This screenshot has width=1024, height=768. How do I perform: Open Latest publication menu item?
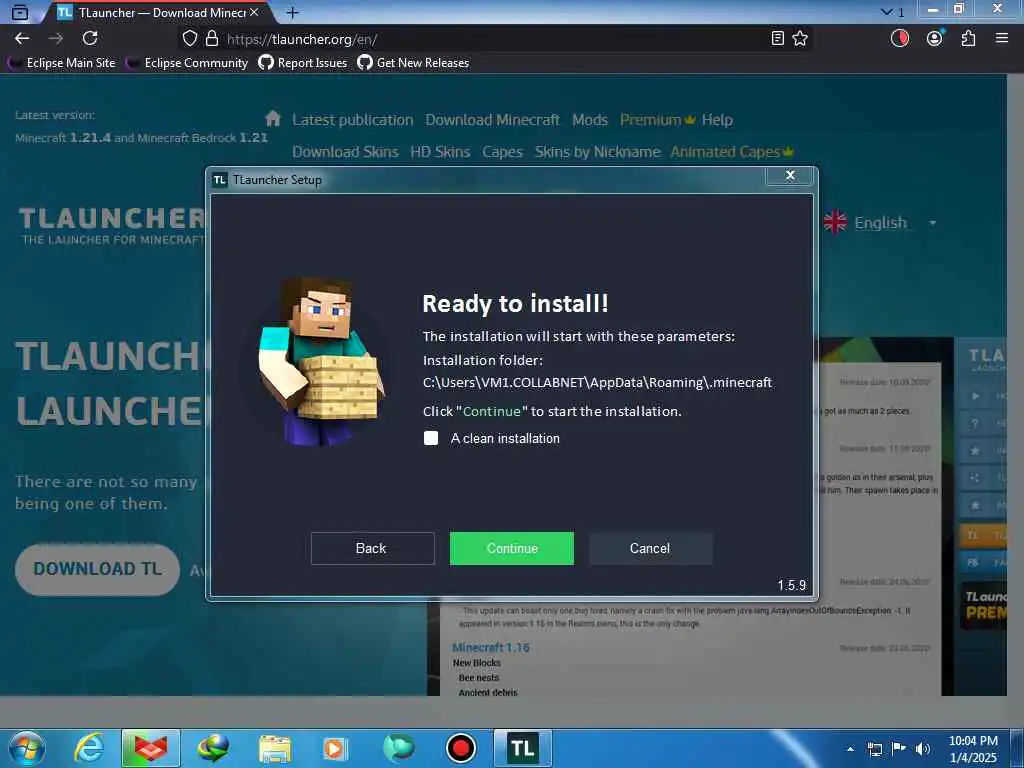(x=353, y=120)
